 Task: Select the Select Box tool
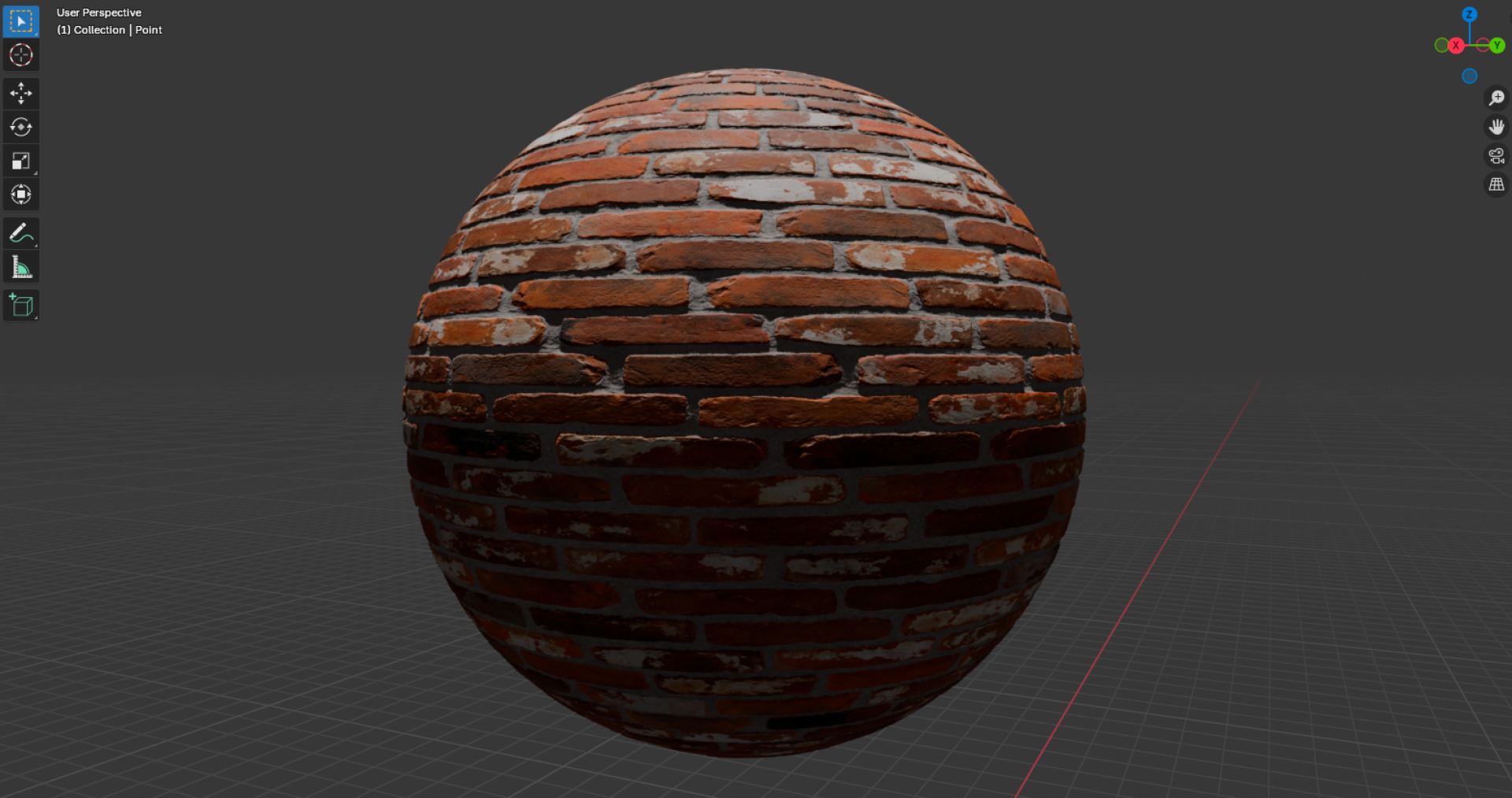(x=20, y=21)
